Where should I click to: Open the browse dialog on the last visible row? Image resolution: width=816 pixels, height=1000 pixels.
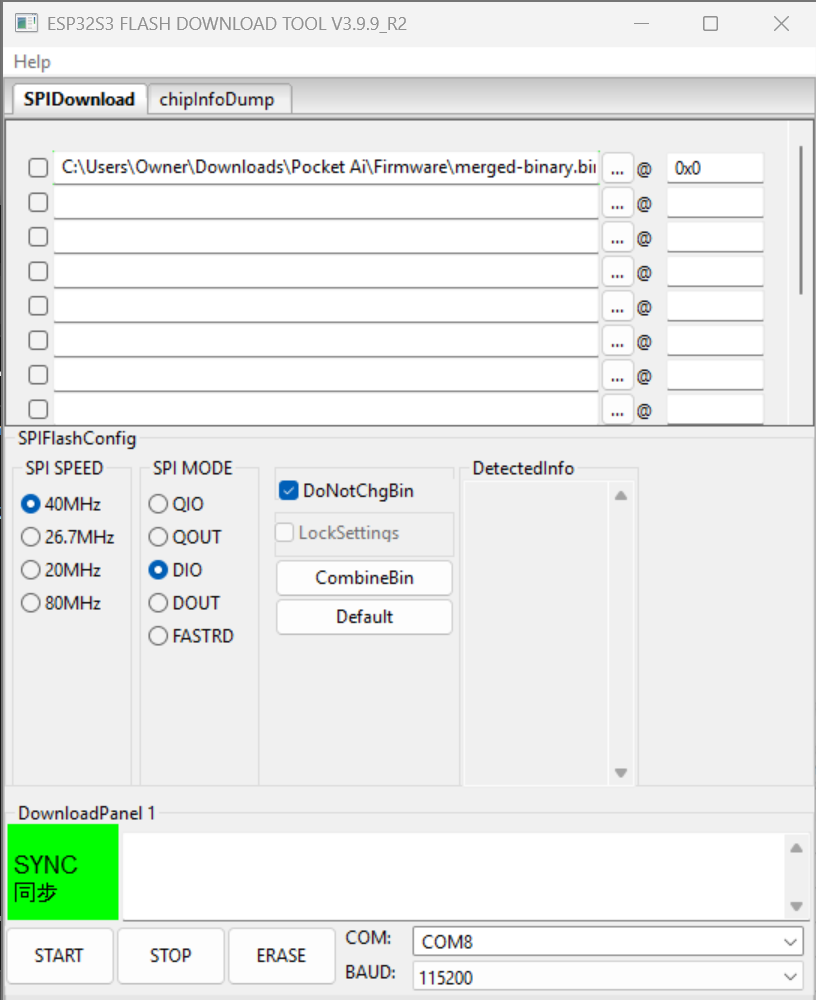(617, 408)
